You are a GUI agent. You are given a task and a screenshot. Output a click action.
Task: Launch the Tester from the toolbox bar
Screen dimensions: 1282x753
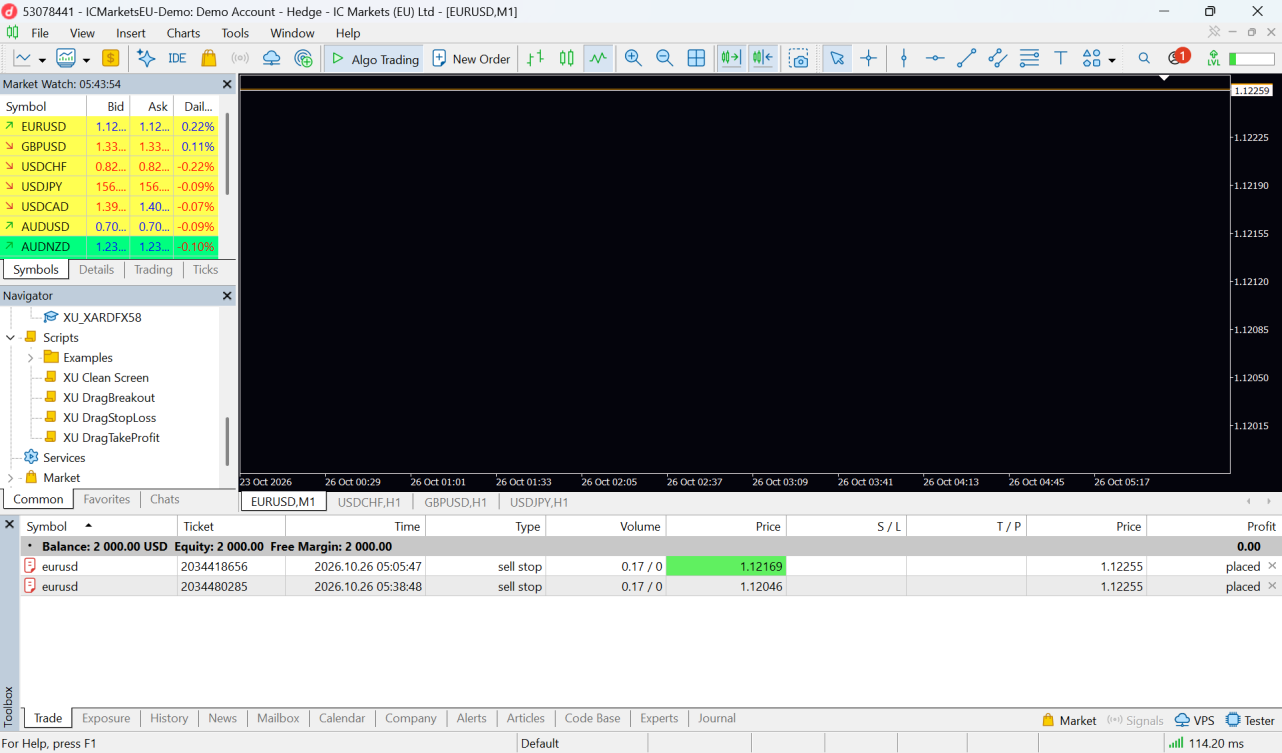pyautogui.click(x=1251, y=720)
